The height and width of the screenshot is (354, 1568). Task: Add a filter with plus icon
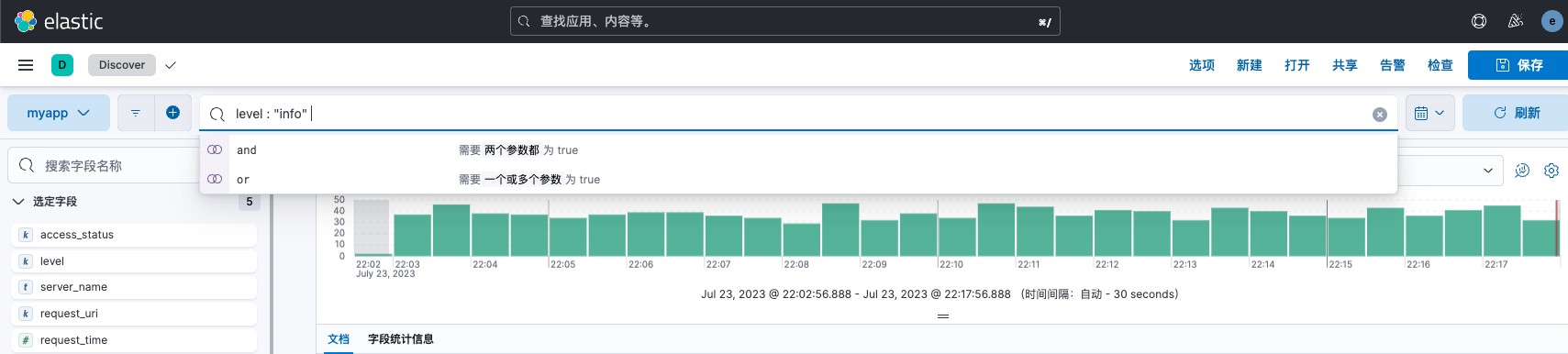click(172, 113)
